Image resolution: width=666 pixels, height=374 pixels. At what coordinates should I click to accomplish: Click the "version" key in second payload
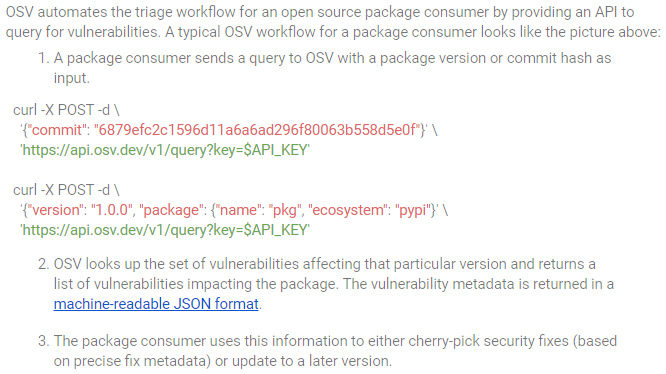56,210
